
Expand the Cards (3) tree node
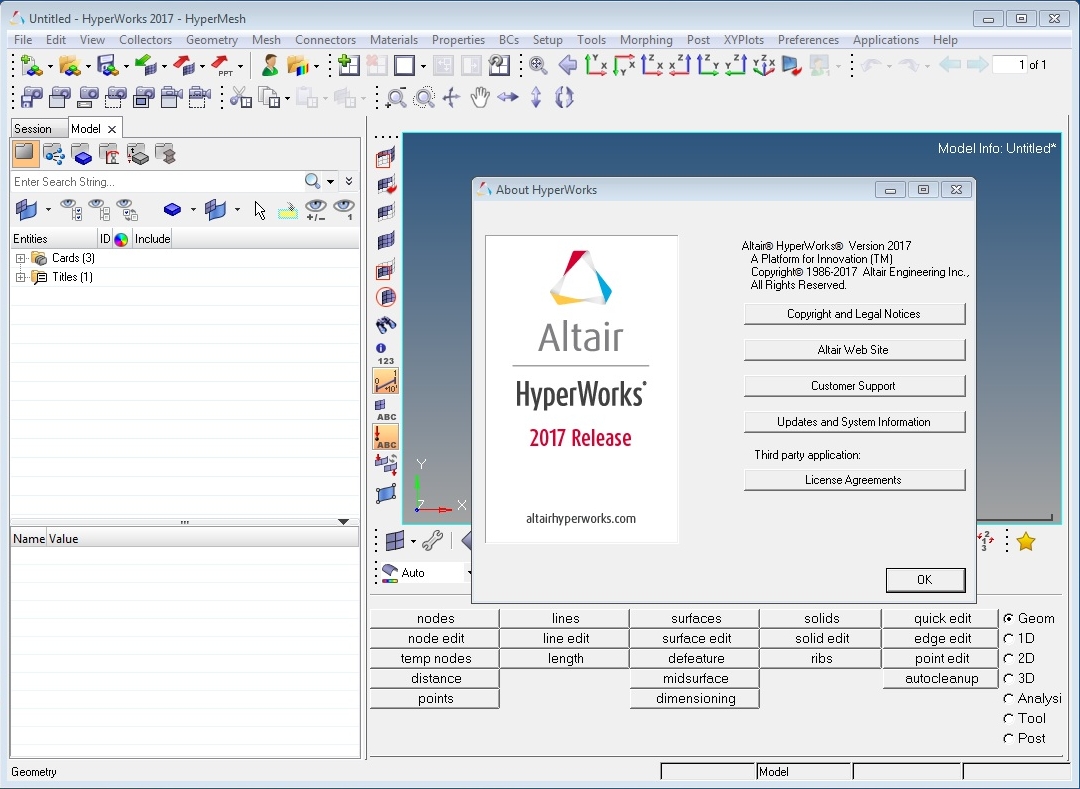pos(21,258)
